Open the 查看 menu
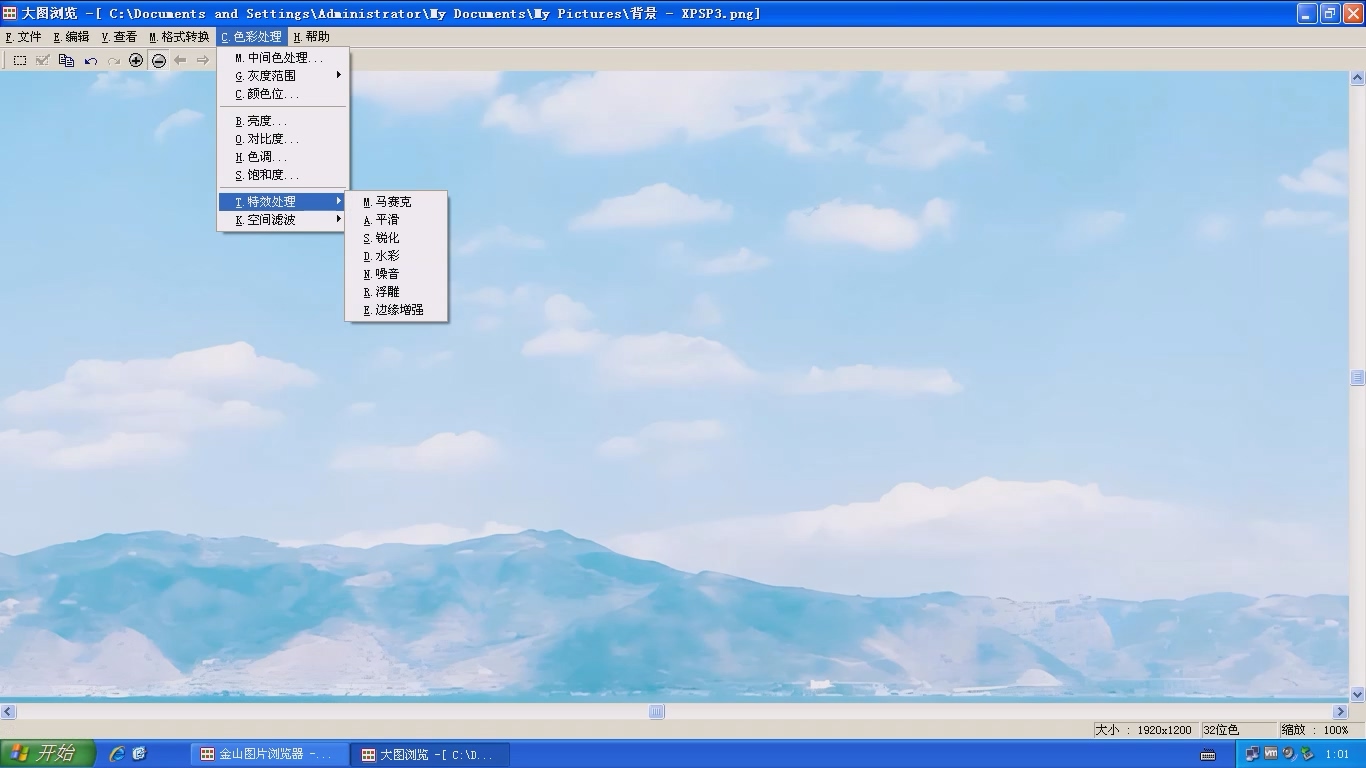 point(120,37)
